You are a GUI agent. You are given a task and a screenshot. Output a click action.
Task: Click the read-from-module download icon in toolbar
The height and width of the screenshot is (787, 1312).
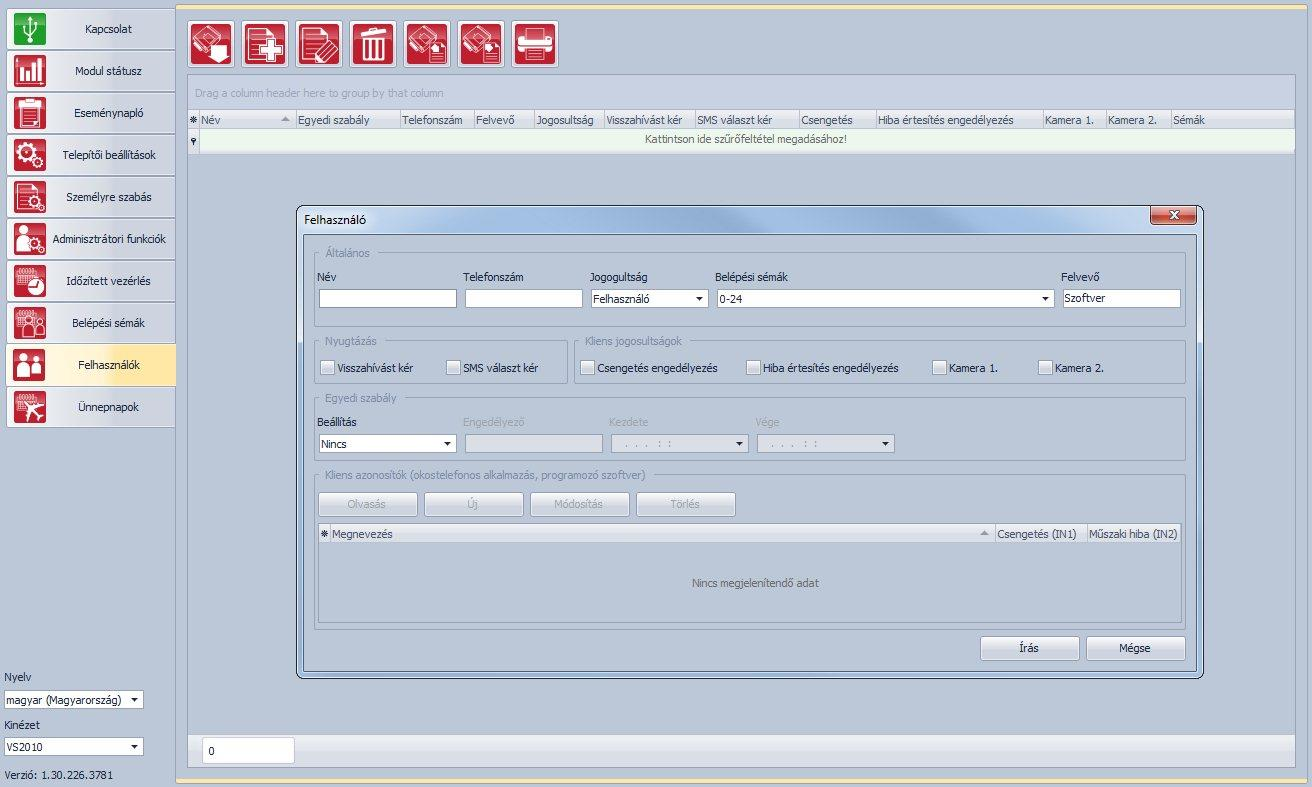coord(211,44)
